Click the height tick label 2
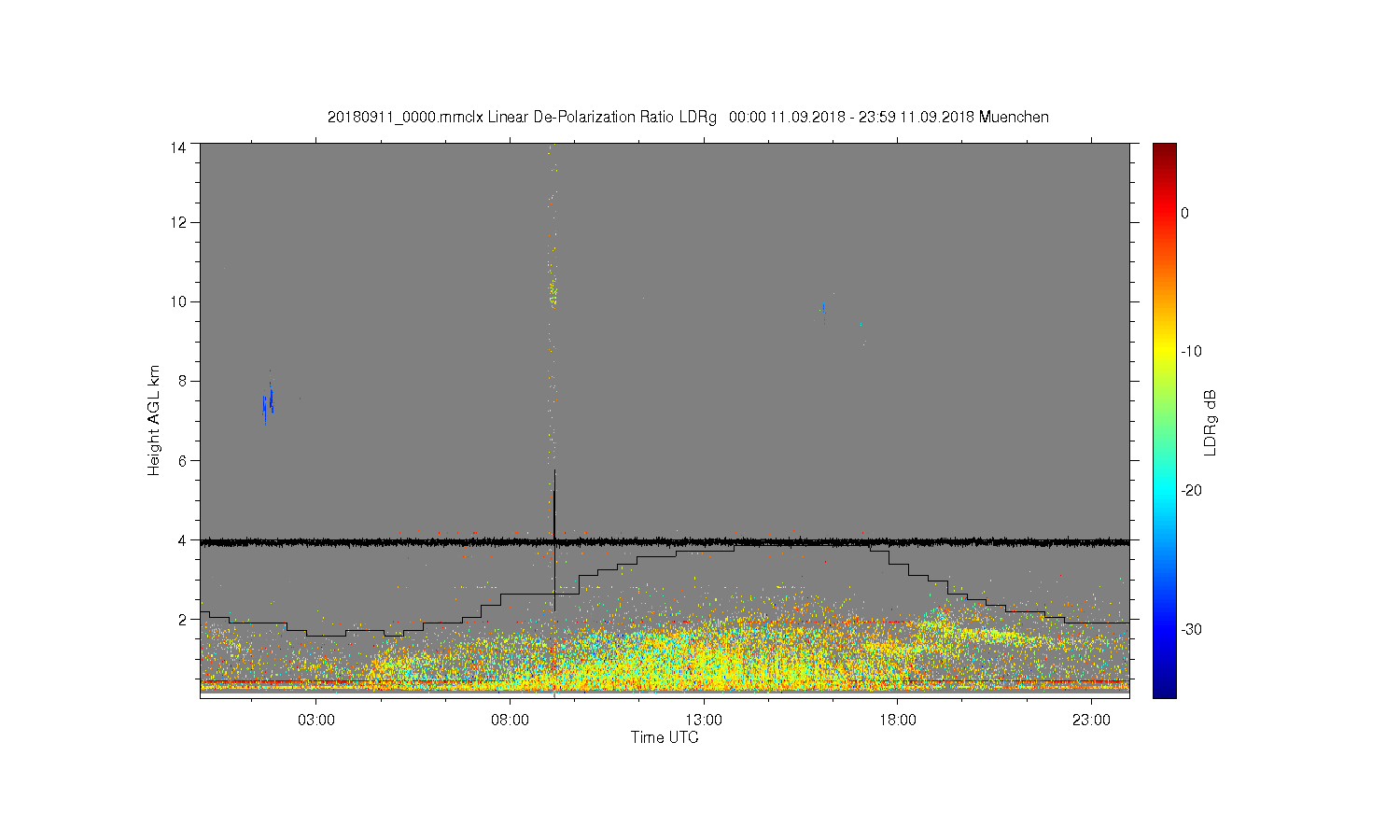The image size is (1400, 840). point(182,619)
